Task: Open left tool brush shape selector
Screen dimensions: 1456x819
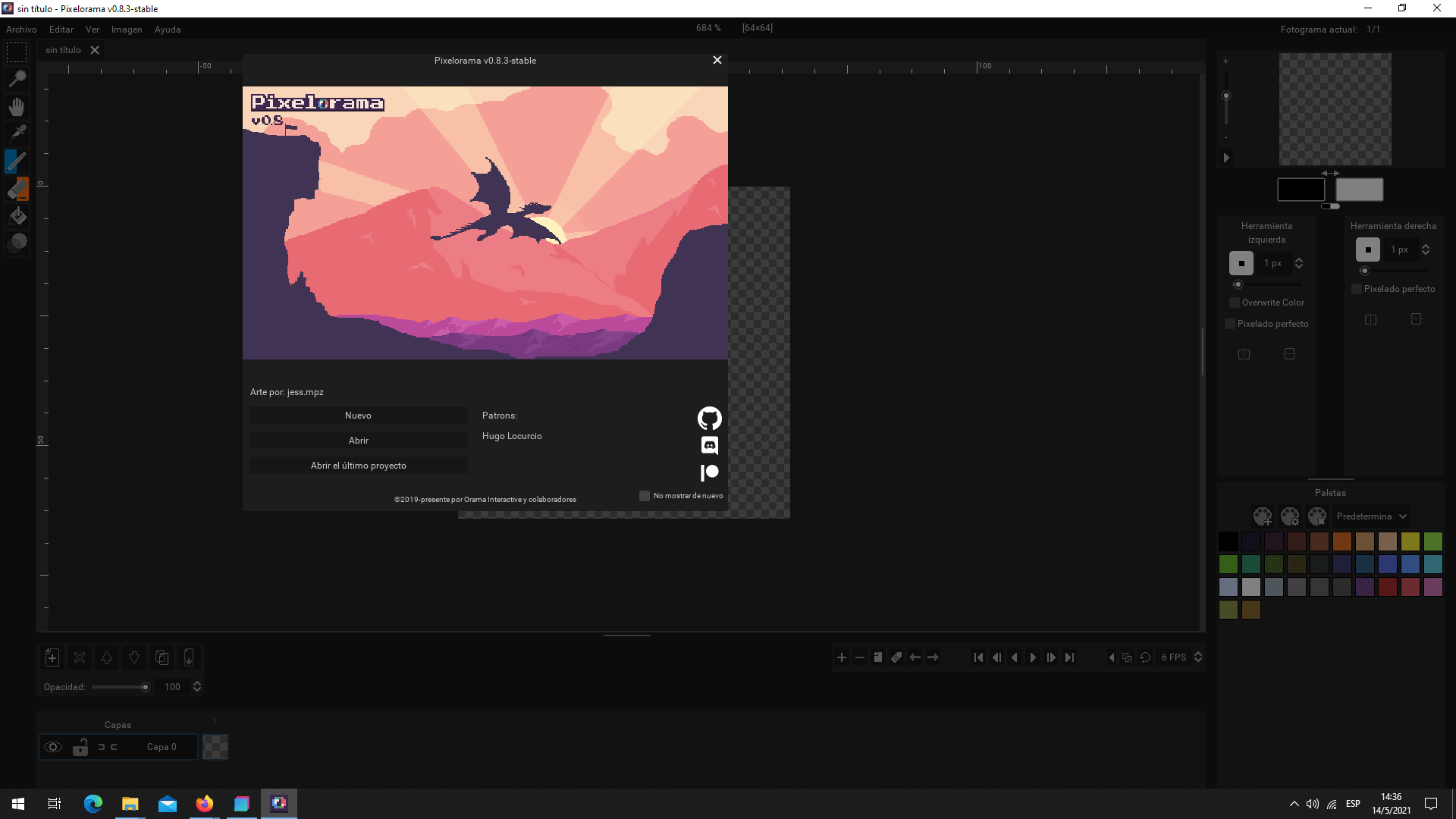Action: [1241, 263]
